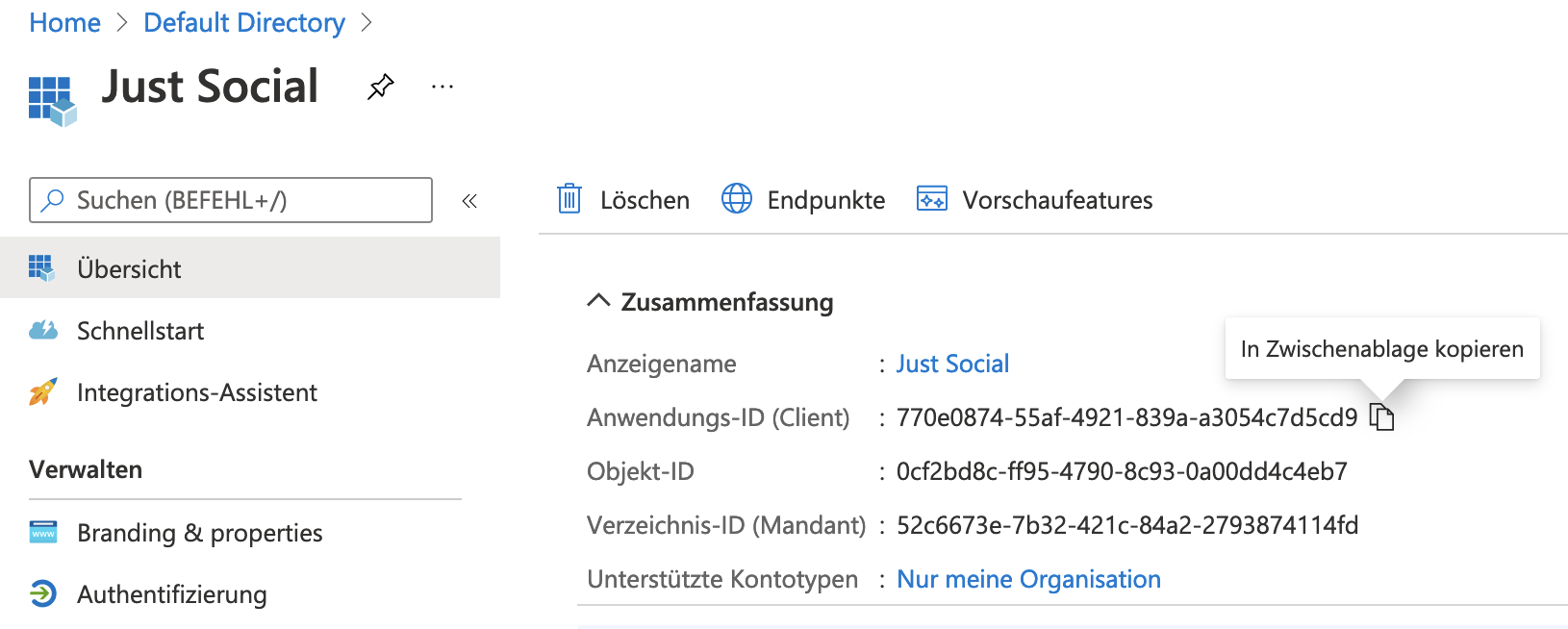Go to Default Directory breadcrumb

(x=244, y=22)
